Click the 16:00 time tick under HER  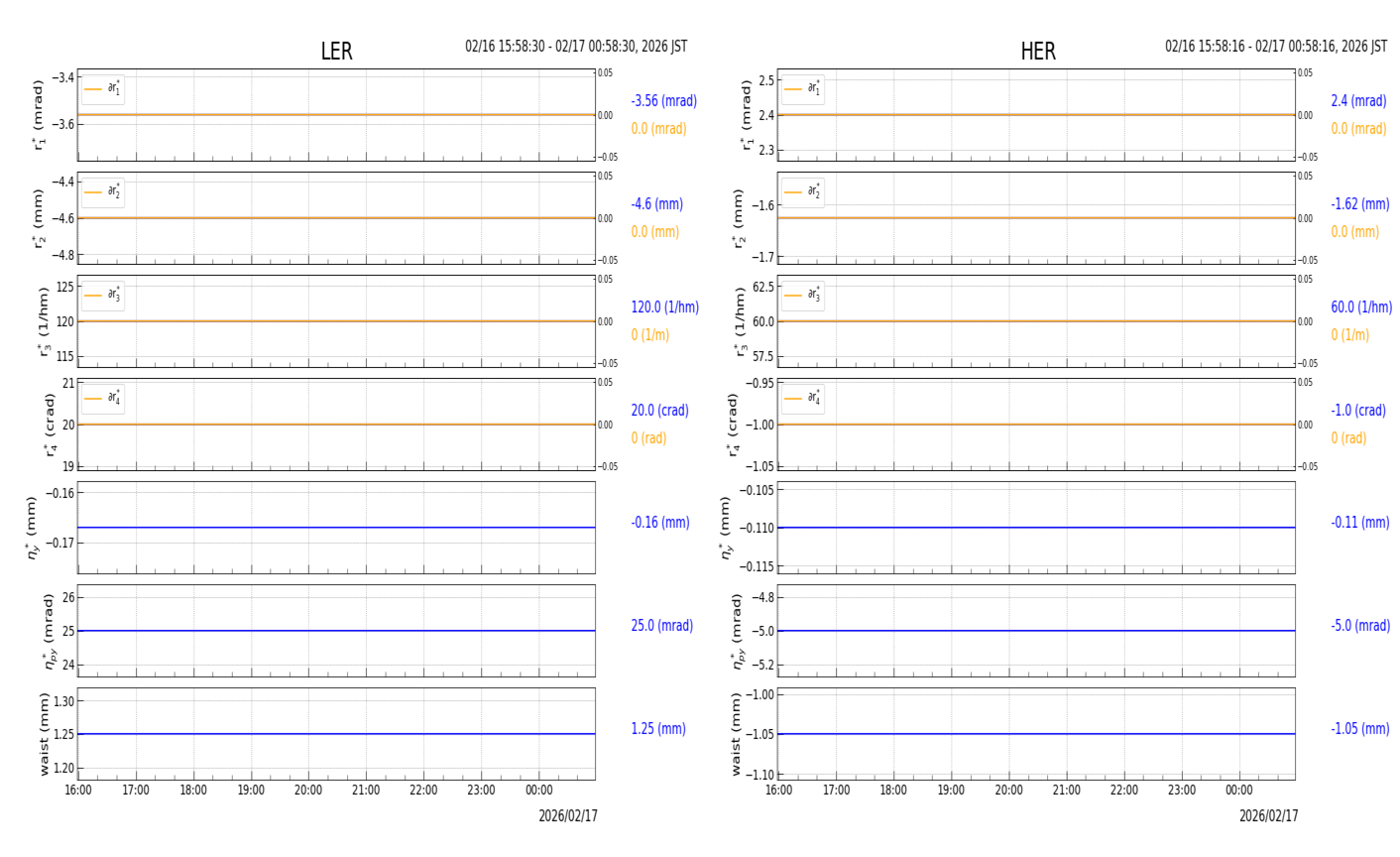[x=778, y=791]
